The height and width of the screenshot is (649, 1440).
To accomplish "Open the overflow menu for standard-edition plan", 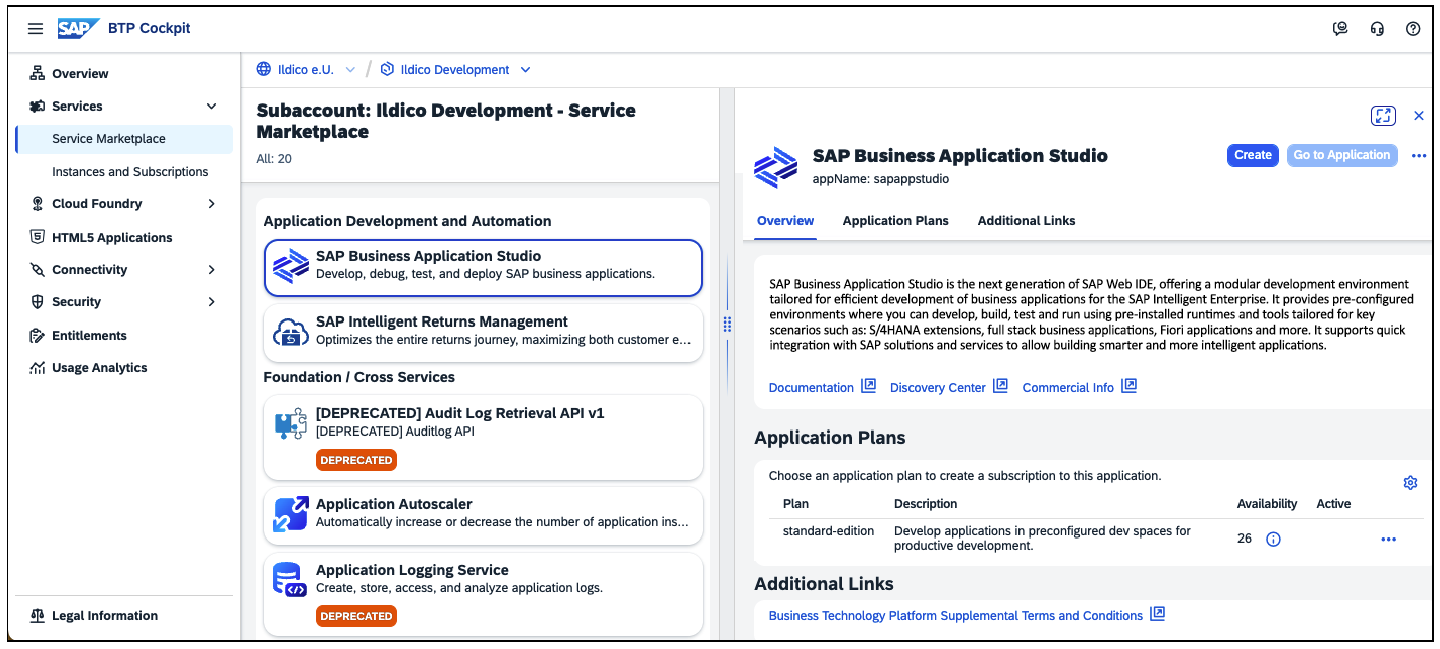I will 1388,538.
